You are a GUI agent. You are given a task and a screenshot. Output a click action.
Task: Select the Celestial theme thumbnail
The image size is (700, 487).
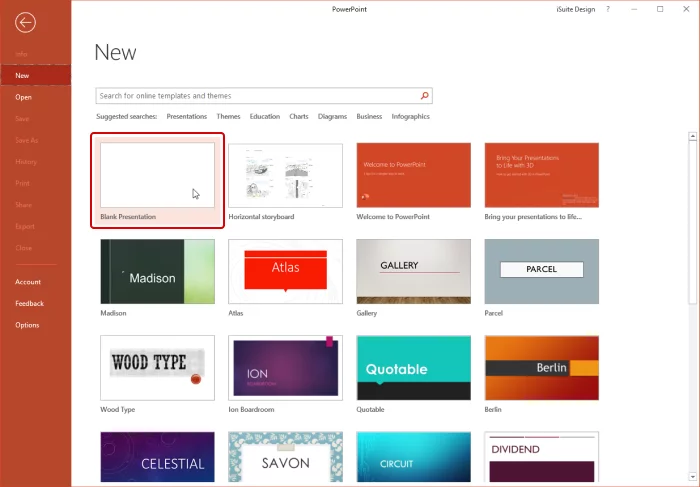[158, 457]
